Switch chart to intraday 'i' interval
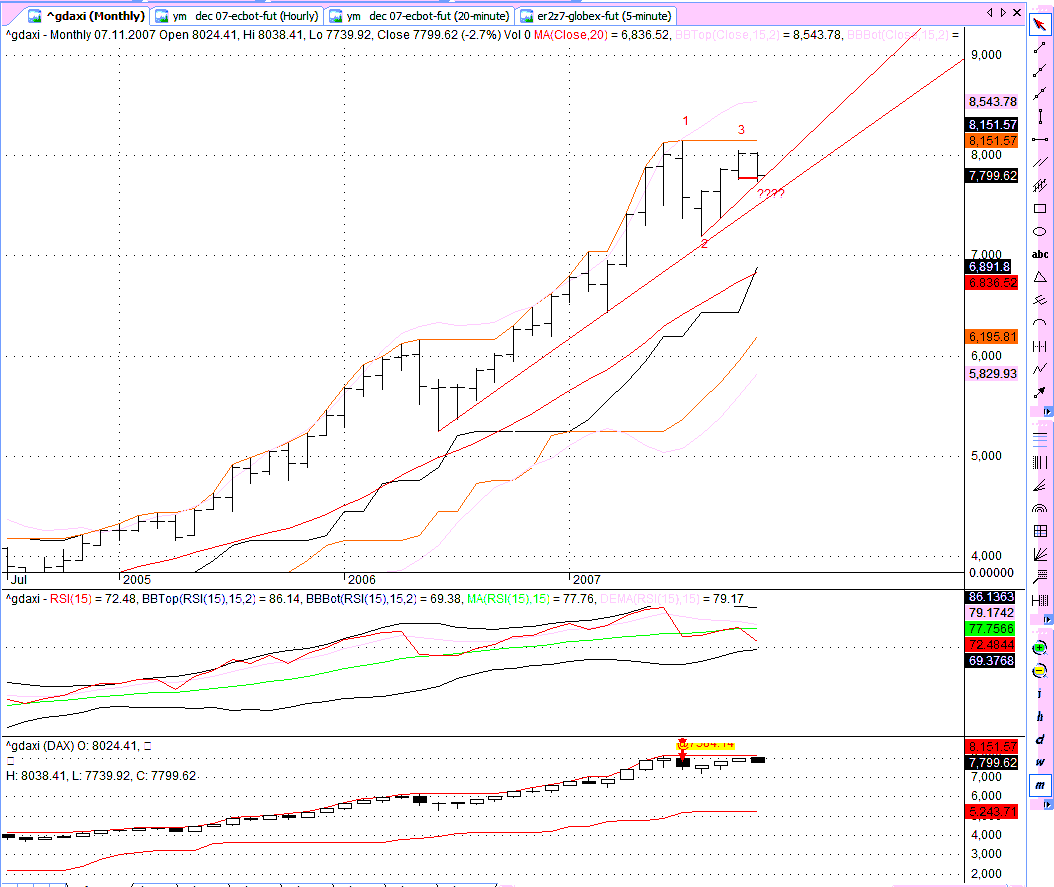This screenshot has height=887, width=1054. pos(1040,693)
